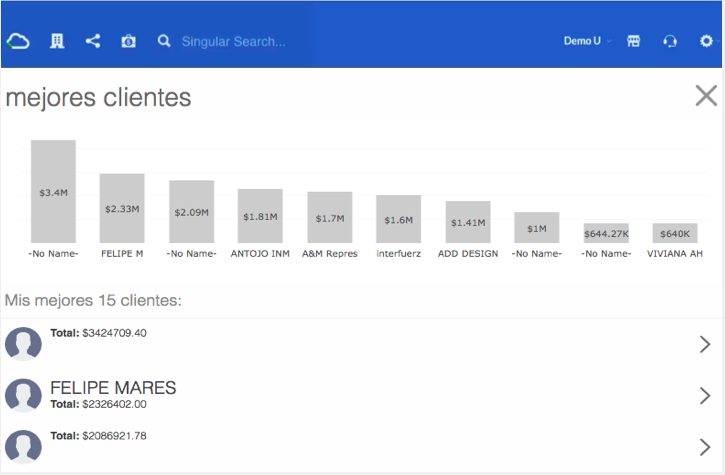Click the cloud home icon

click(x=19, y=42)
